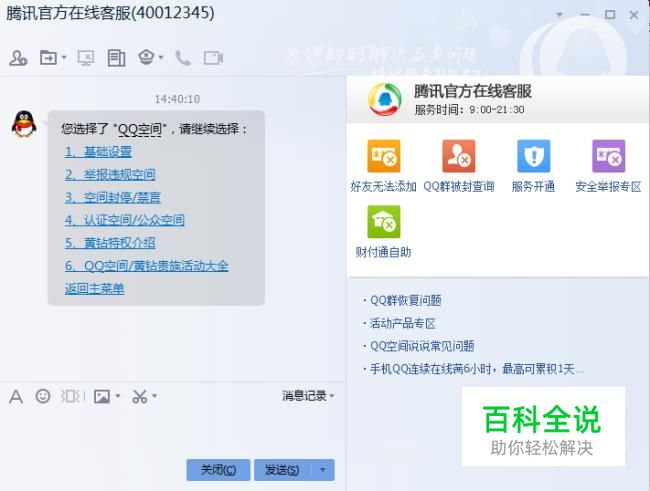
Task: Click the Tencent customer service logo
Action: point(385,99)
